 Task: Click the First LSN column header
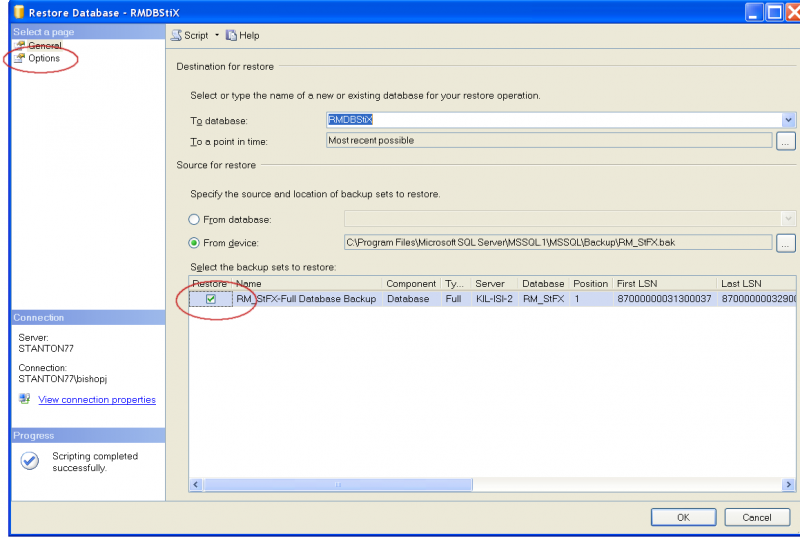click(x=664, y=283)
